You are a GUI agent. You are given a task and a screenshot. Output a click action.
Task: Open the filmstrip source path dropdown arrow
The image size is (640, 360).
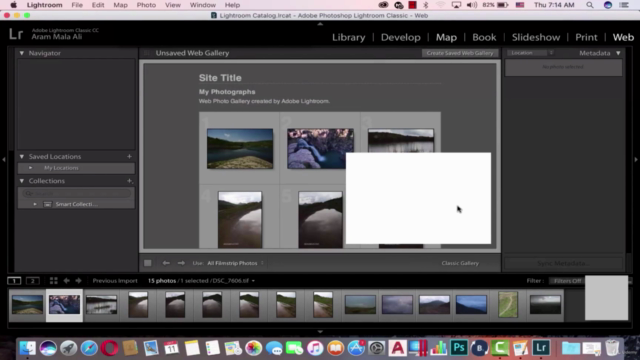pyautogui.click(x=253, y=281)
